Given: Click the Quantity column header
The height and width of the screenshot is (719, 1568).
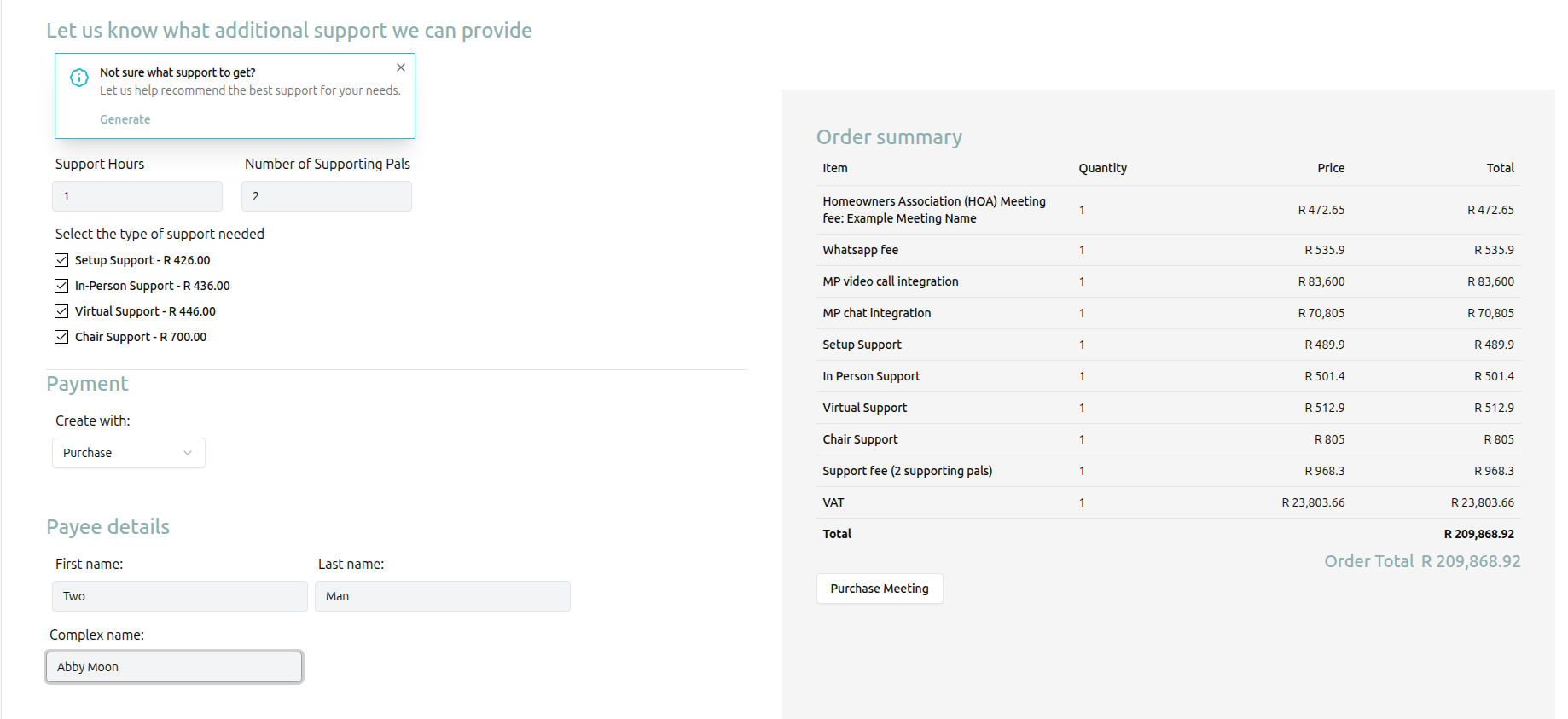Looking at the screenshot, I should click(x=1102, y=168).
